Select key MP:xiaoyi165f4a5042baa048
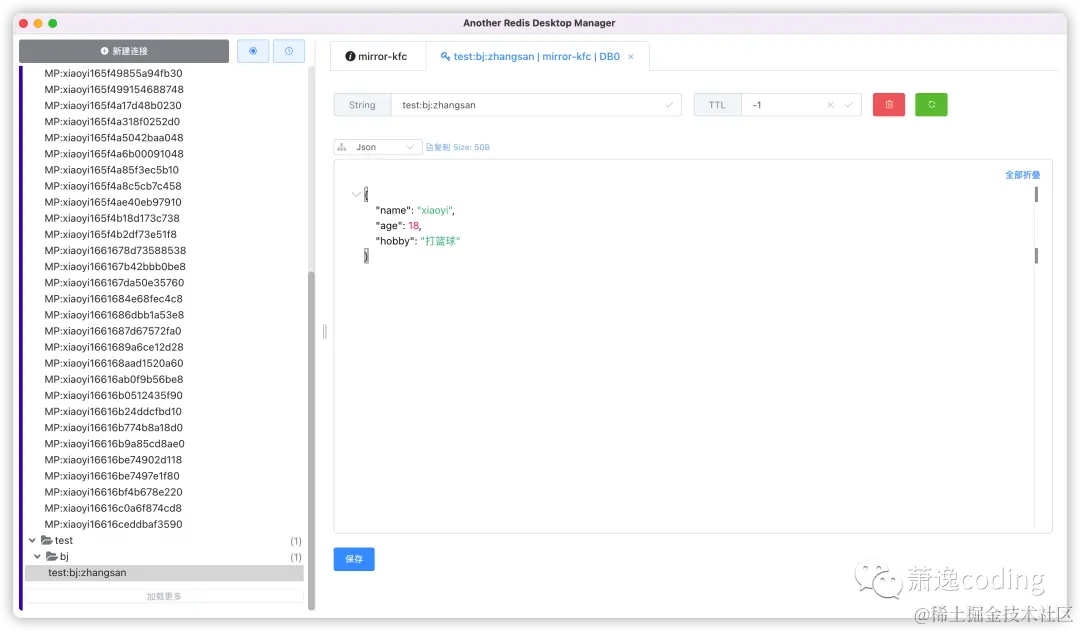This screenshot has height=631, width=1080. pyautogui.click(x=114, y=138)
